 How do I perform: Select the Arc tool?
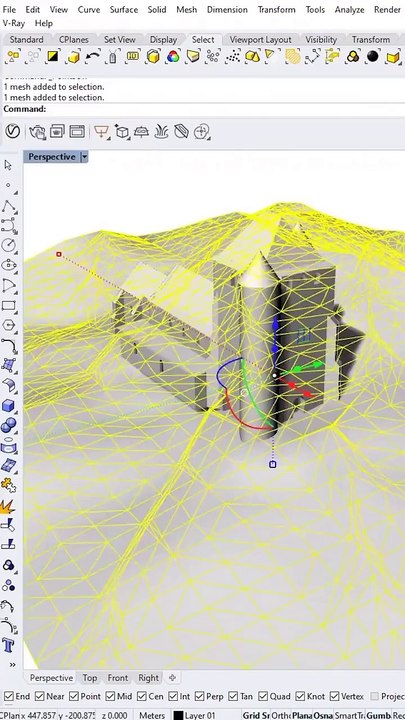(x=9, y=286)
